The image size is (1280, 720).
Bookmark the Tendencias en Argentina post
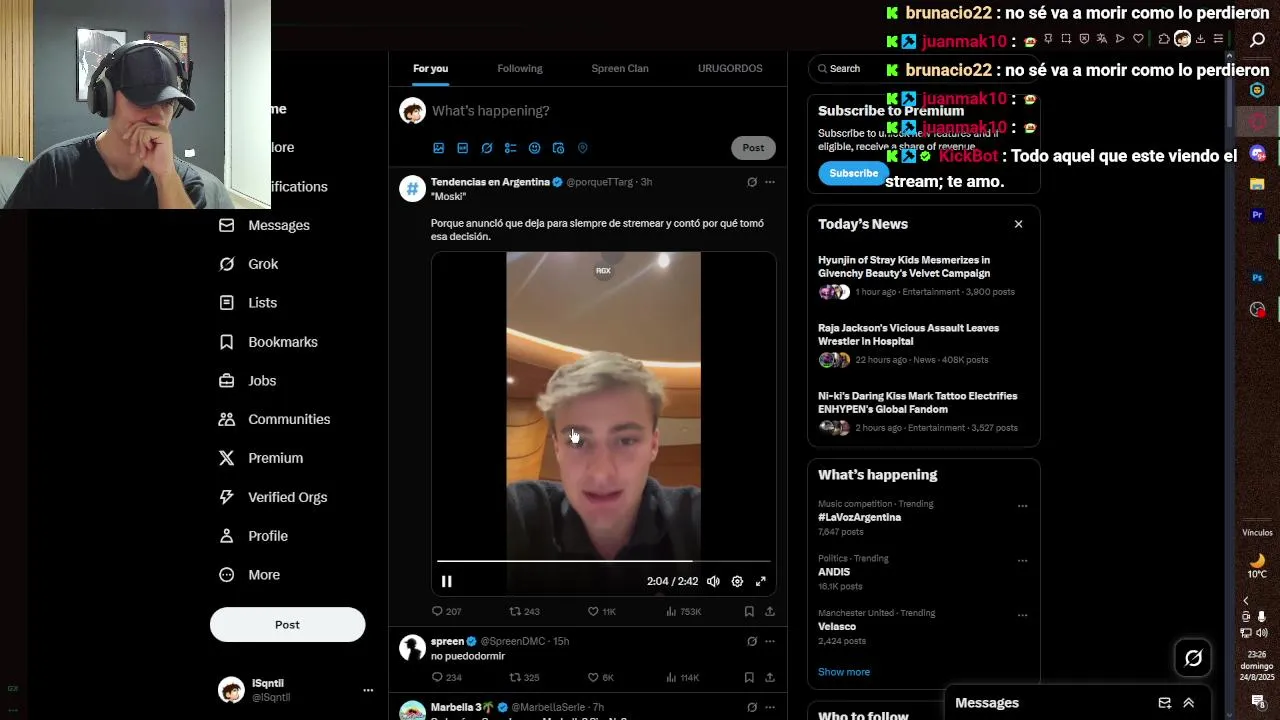pos(749,611)
